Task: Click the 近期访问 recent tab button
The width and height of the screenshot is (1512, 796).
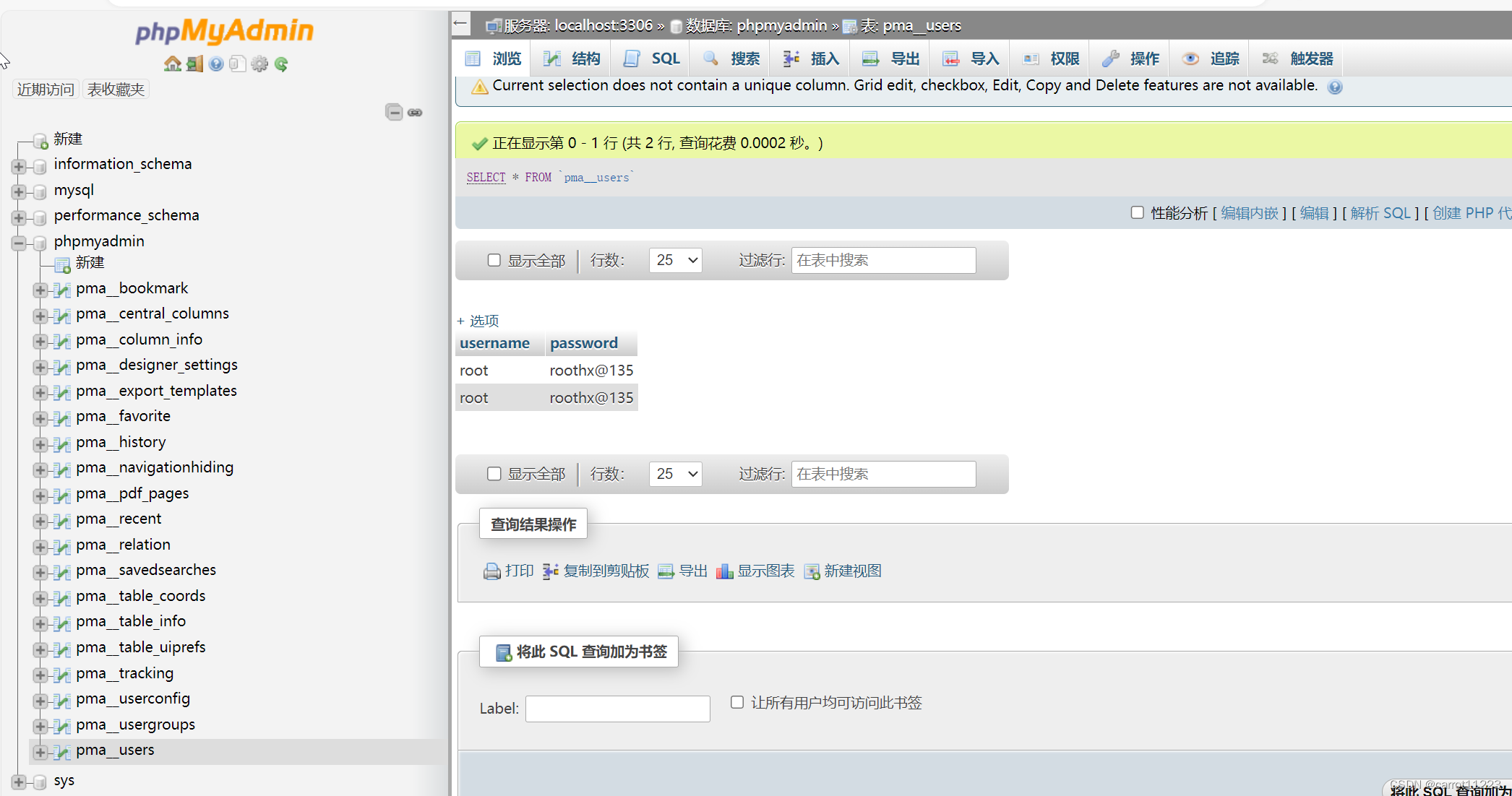Action: pos(46,90)
